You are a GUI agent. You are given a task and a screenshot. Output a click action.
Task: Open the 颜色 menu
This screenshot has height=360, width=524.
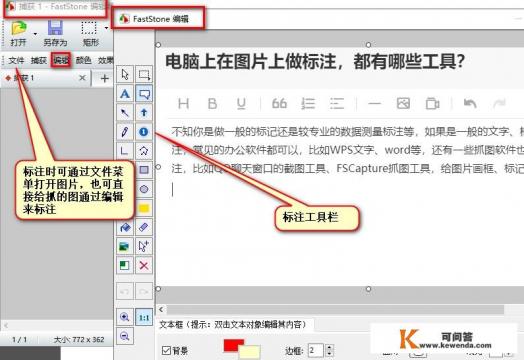coord(83,60)
